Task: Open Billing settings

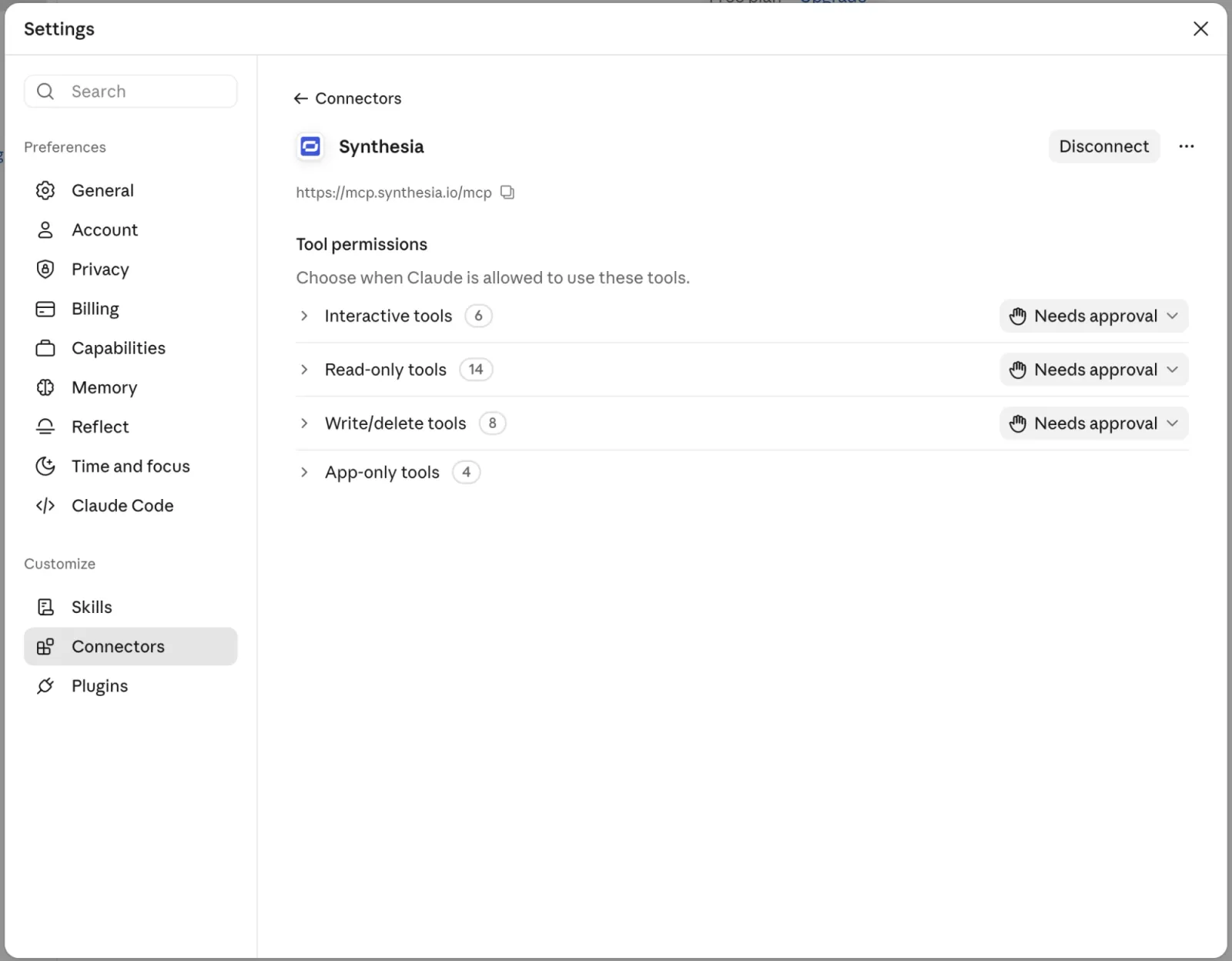Action: tap(131, 309)
